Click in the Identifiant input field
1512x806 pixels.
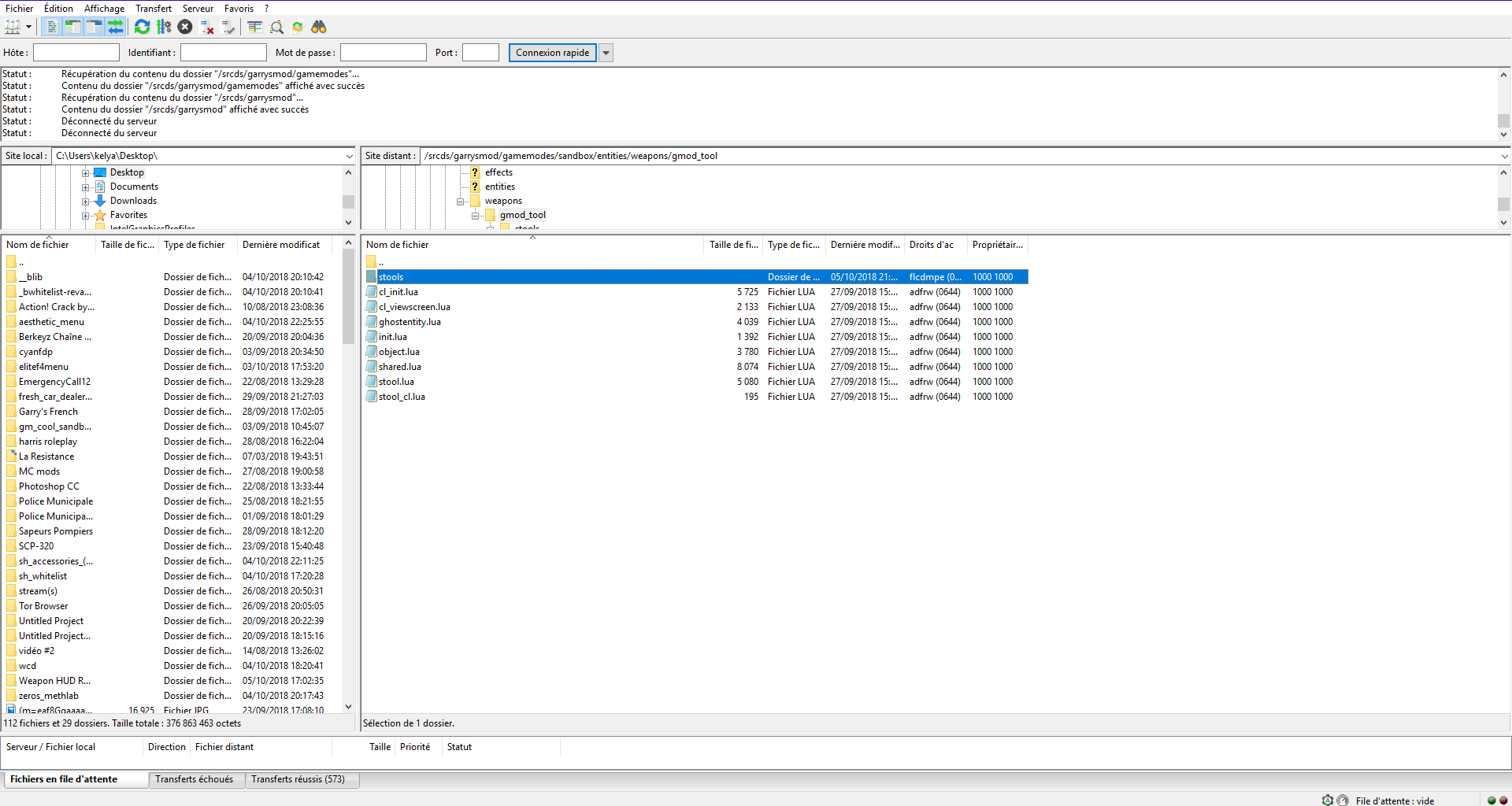224,53
